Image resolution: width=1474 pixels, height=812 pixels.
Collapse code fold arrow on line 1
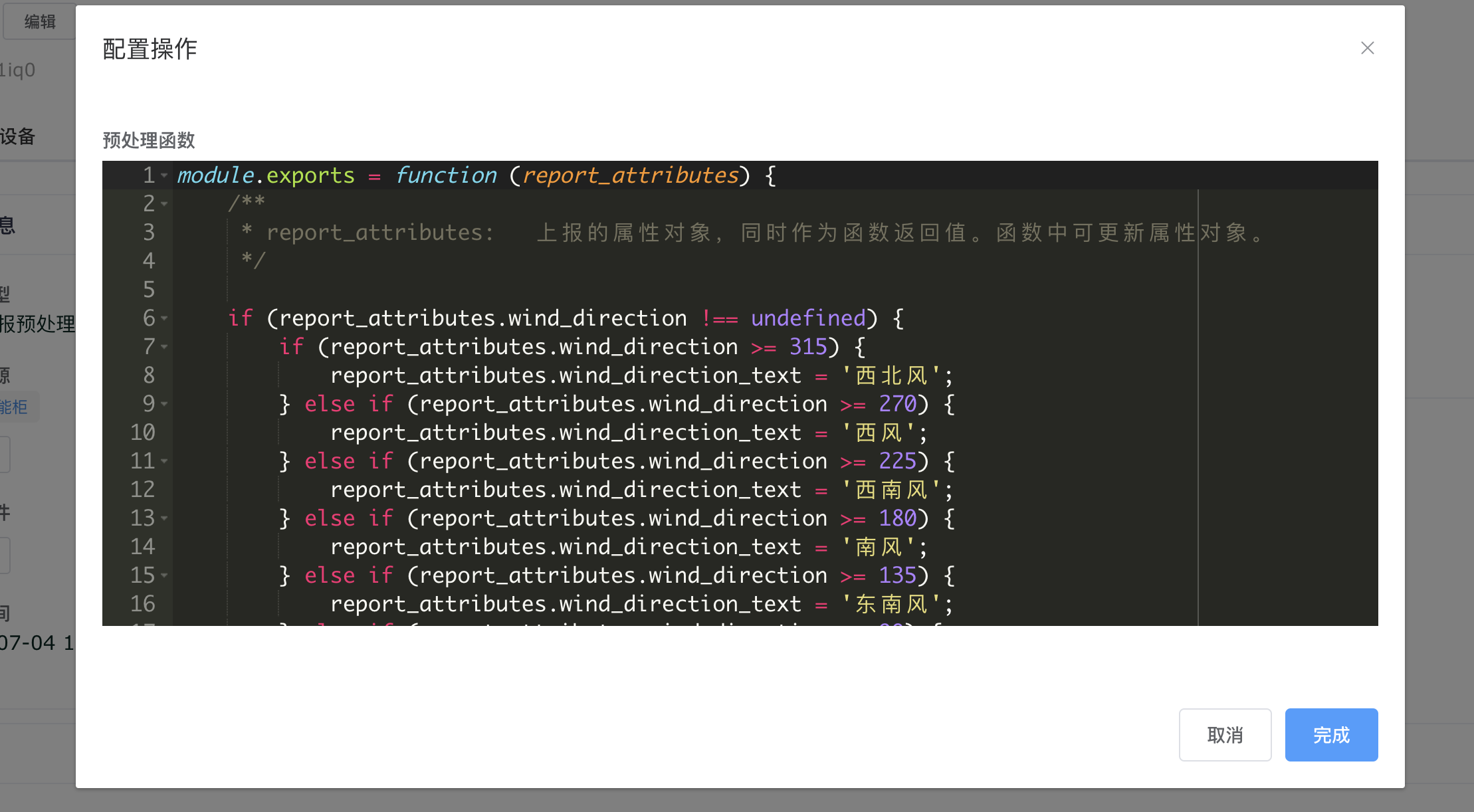coord(164,175)
